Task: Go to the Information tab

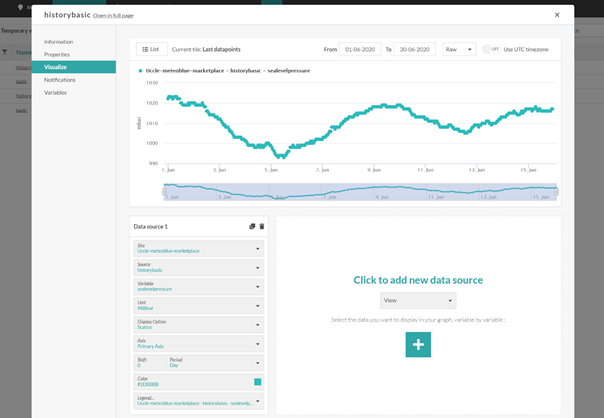Action: coord(59,42)
